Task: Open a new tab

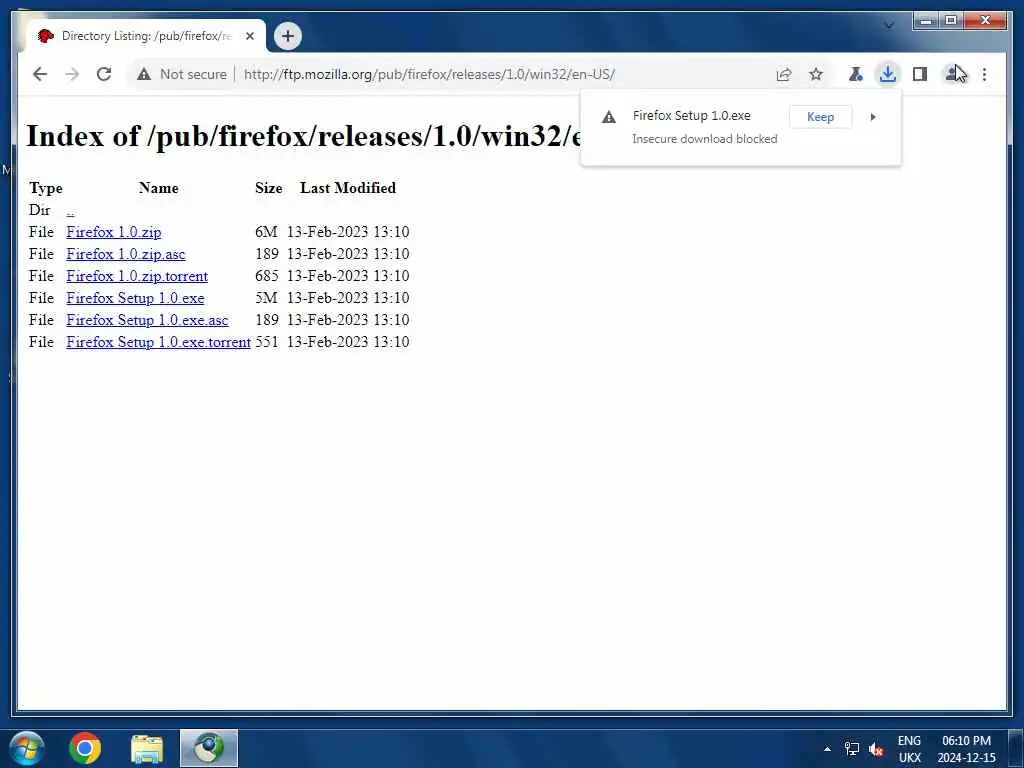Action: coord(287,36)
